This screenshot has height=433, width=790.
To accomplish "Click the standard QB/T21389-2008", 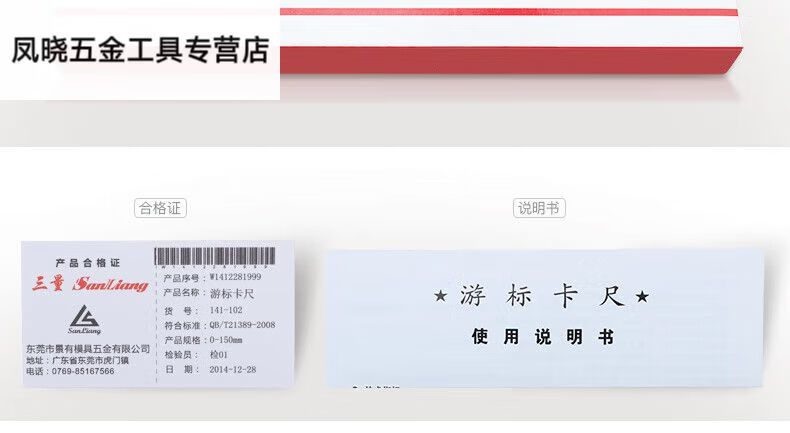I will pos(242,325).
